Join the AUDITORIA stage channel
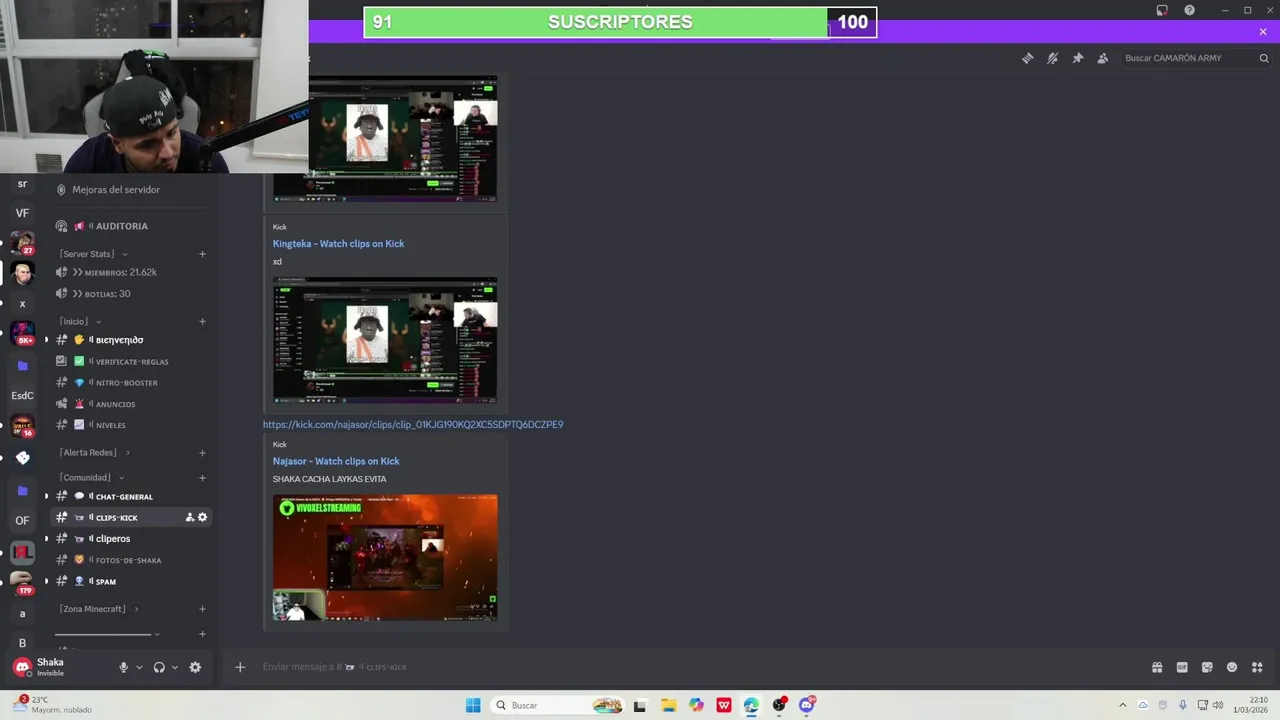Viewport: 1280px width, 720px height. 121,226
